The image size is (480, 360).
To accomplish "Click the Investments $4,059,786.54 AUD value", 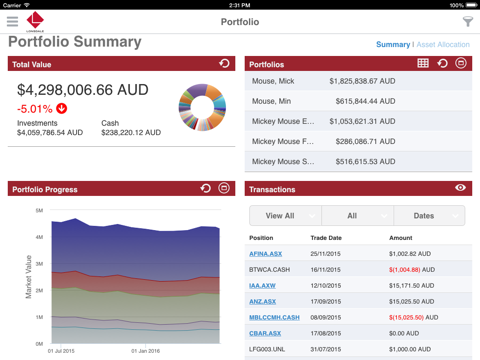I will [x=50, y=133].
